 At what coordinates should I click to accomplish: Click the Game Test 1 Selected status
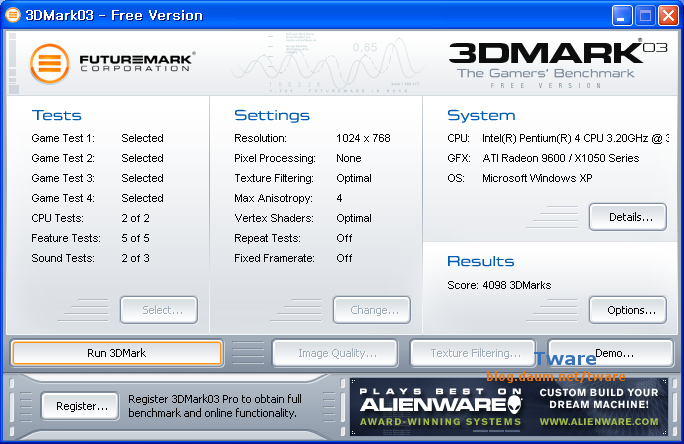[142, 138]
